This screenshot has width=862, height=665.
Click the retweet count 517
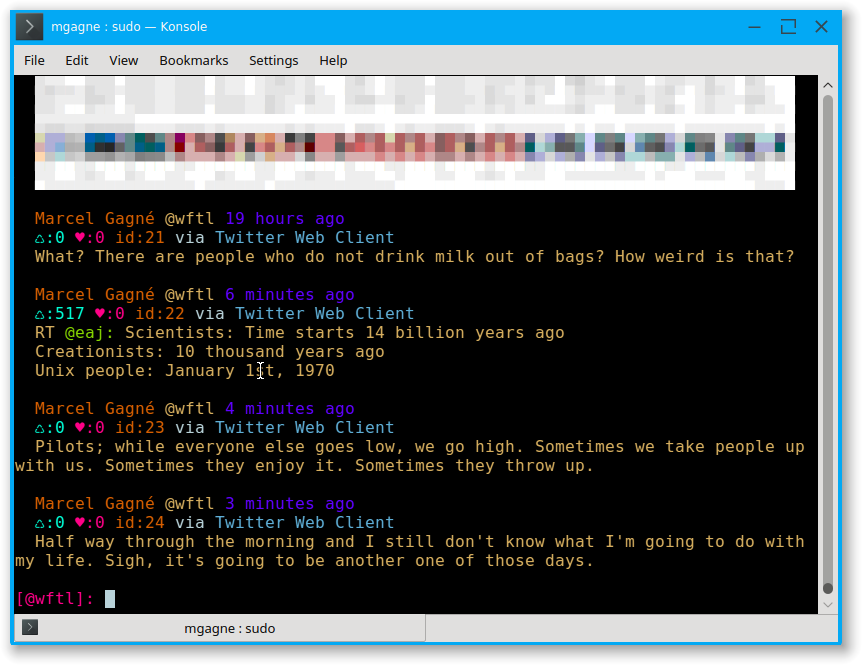[x=69, y=313]
